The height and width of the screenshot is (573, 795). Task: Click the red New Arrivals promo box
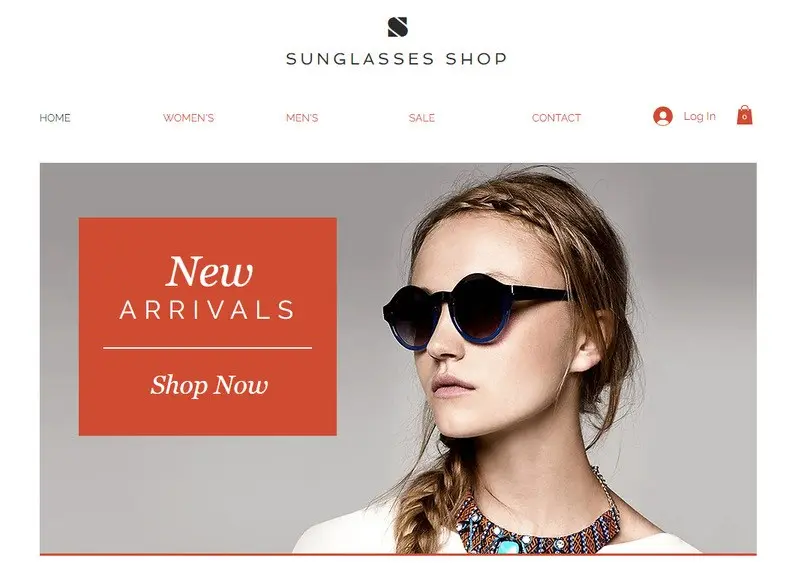pyautogui.click(x=207, y=327)
